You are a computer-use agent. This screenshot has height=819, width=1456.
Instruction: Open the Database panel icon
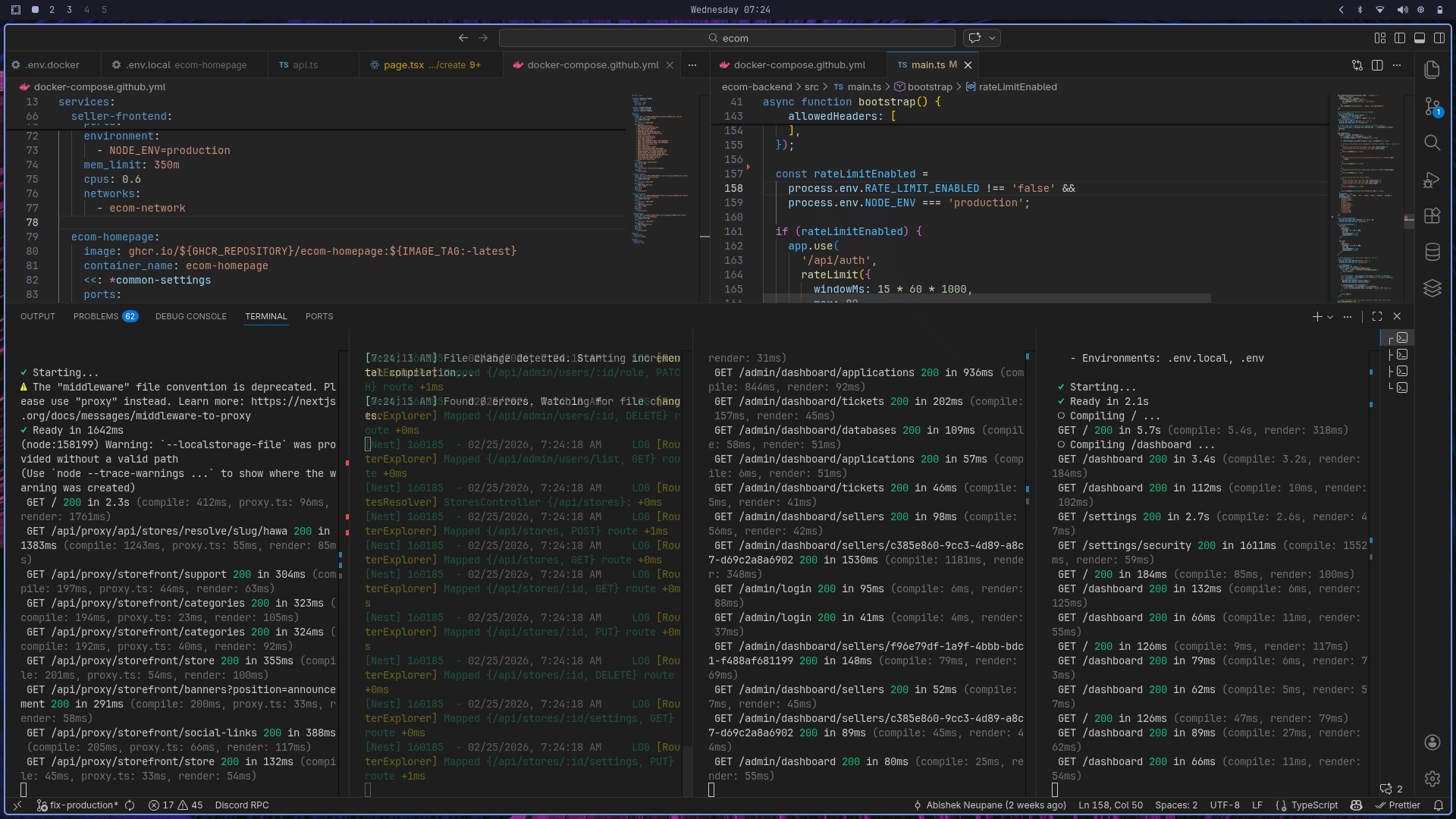(1433, 252)
